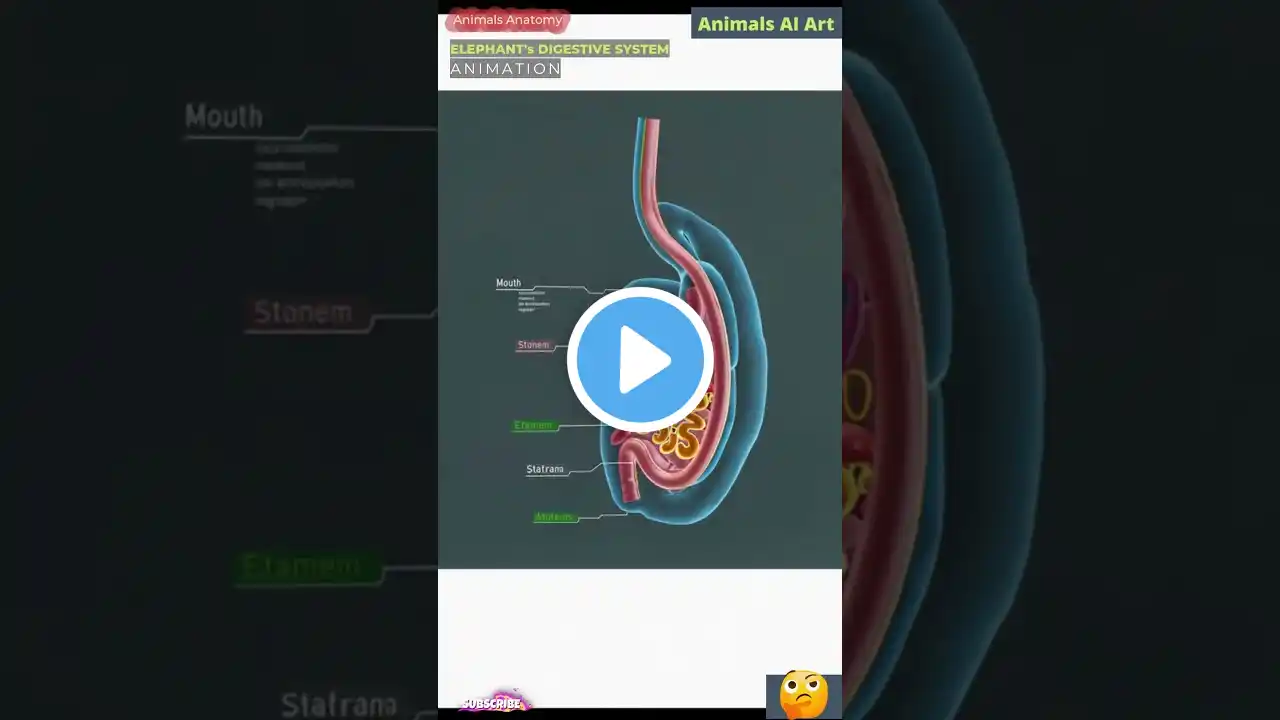Click the blurred Mouth text in background
Screen dimensions: 1280x720
tap(224, 117)
